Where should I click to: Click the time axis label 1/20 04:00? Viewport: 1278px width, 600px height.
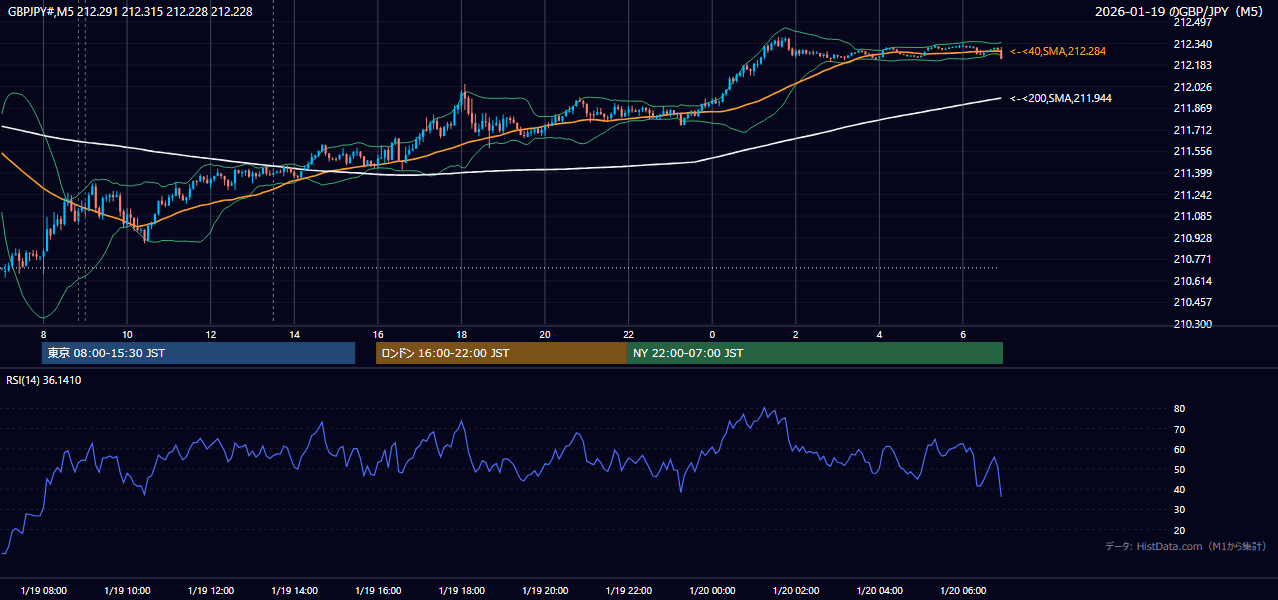(x=879, y=591)
